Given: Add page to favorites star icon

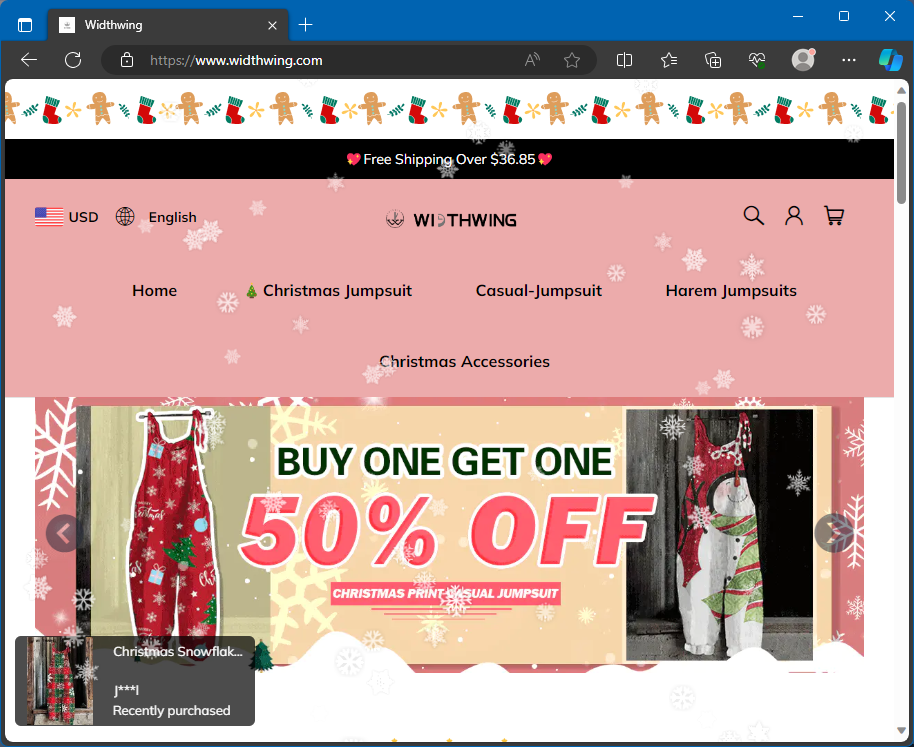Looking at the screenshot, I should (572, 60).
